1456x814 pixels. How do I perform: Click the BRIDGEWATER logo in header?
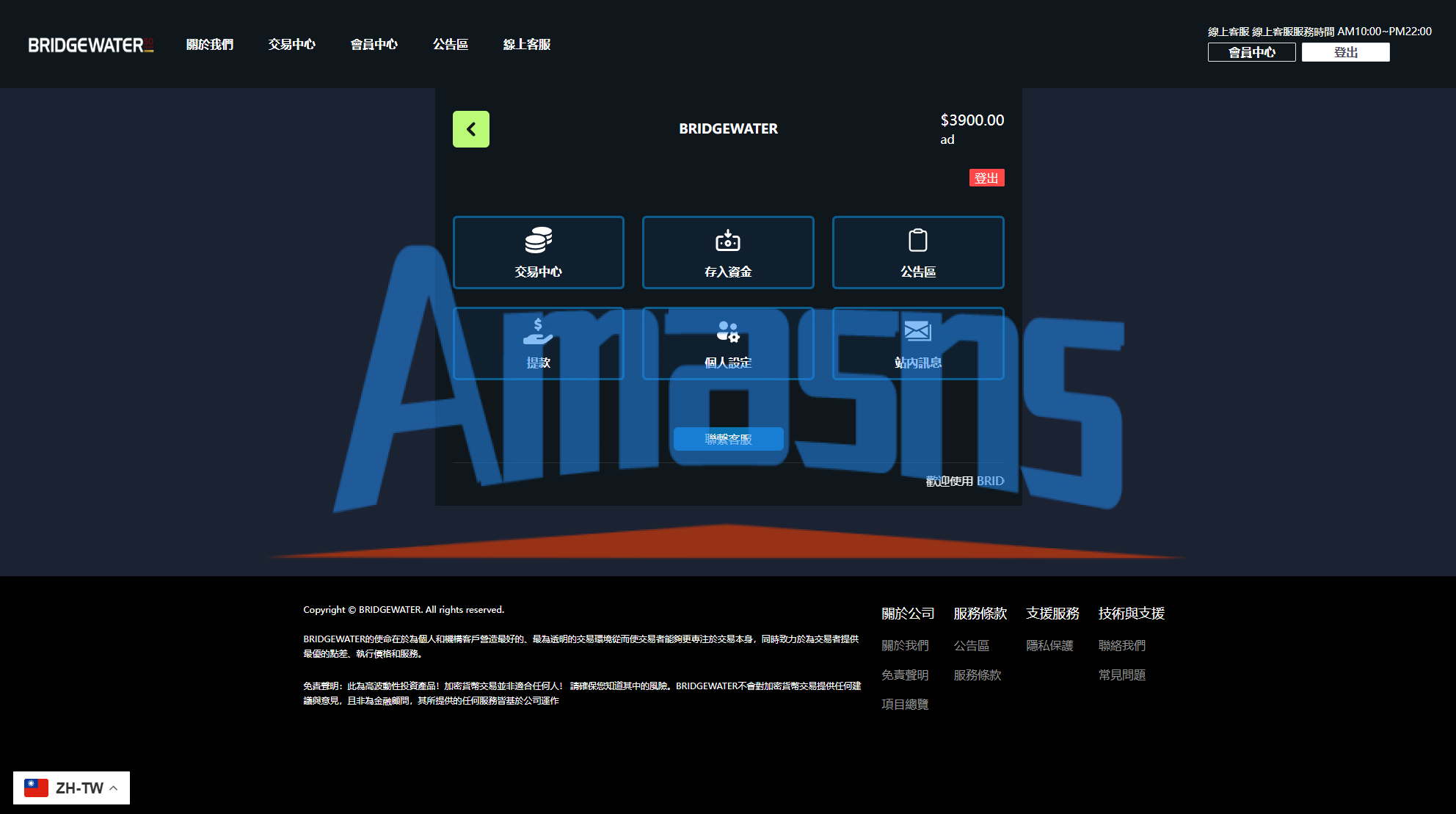point(91,45)
